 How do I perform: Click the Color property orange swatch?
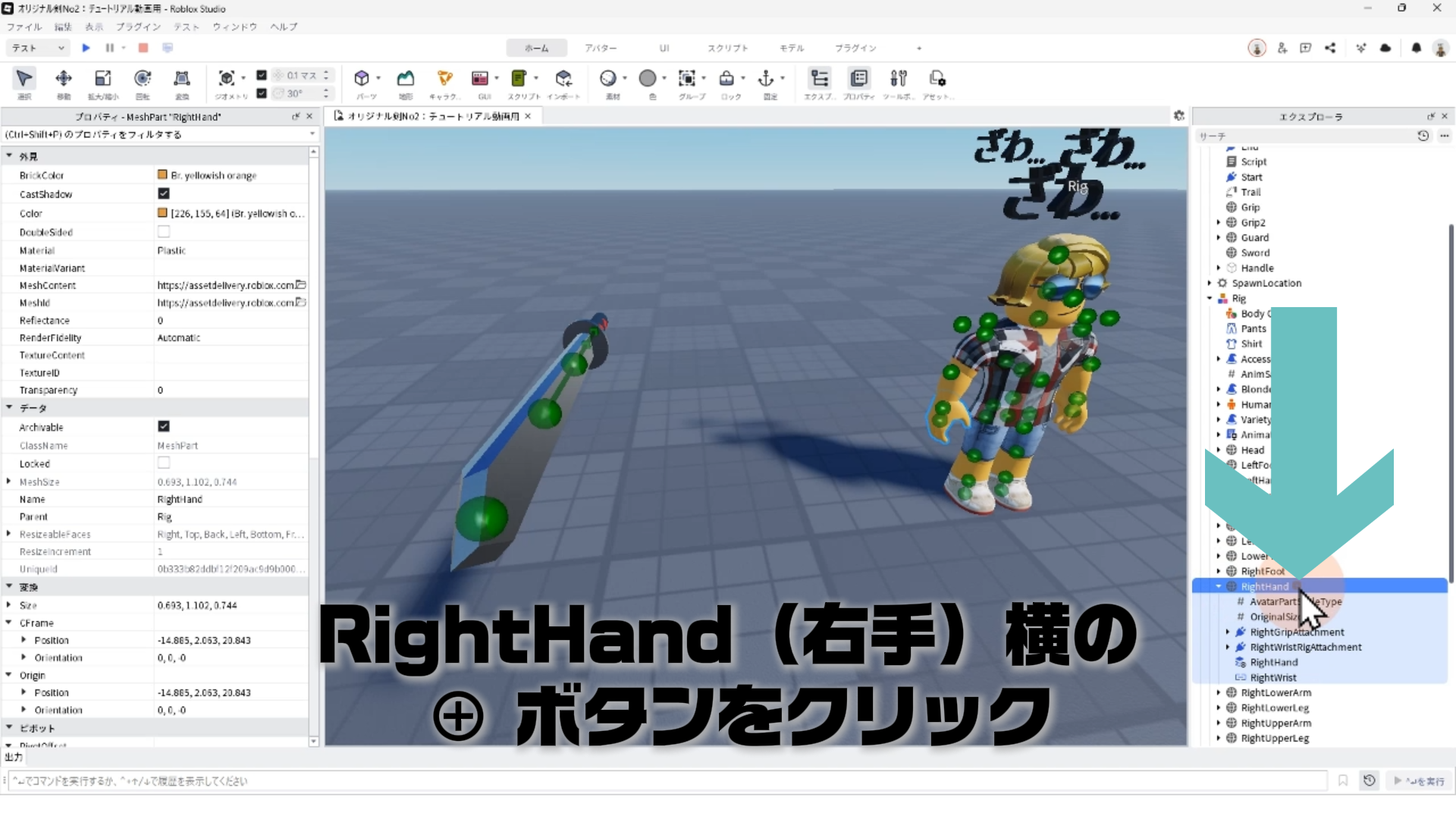pos(162,213)
